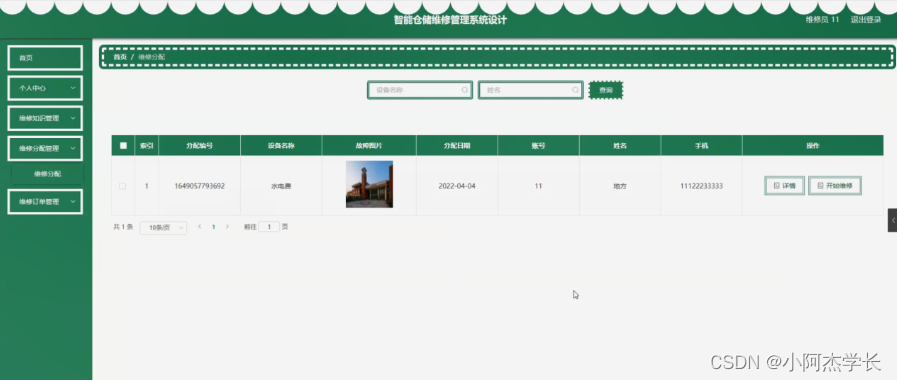This screenshot has height=381, width=897.
Task: Focus the 设备名称 search input
Action: (x=419, y=90)
